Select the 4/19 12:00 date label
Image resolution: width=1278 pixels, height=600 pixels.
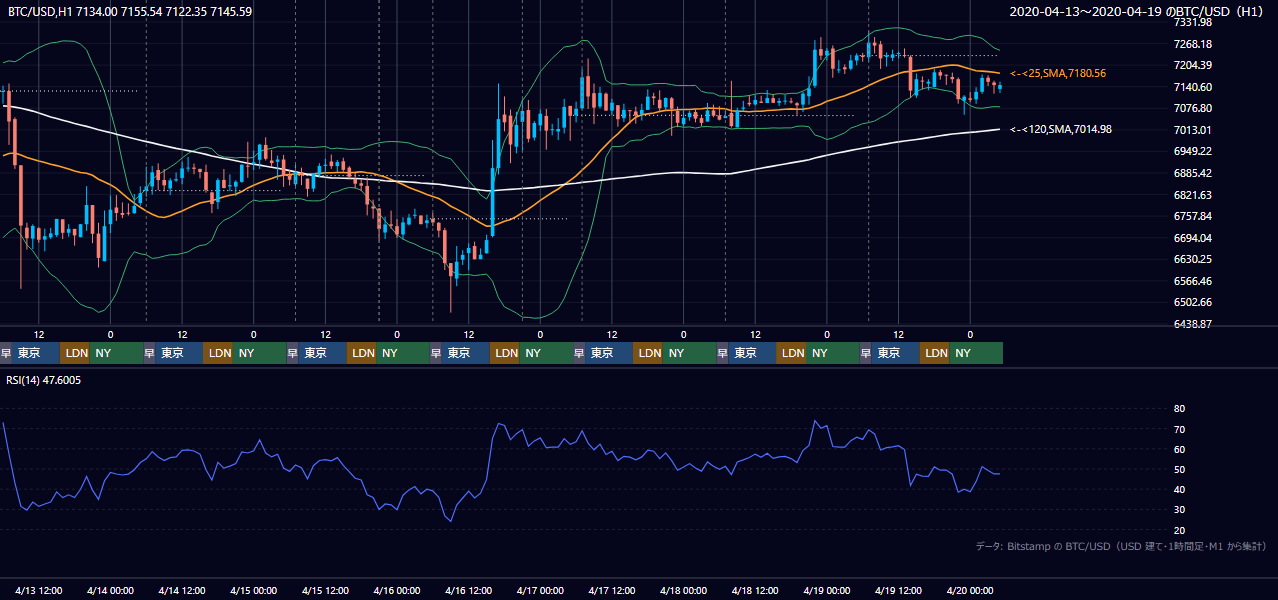899,590
